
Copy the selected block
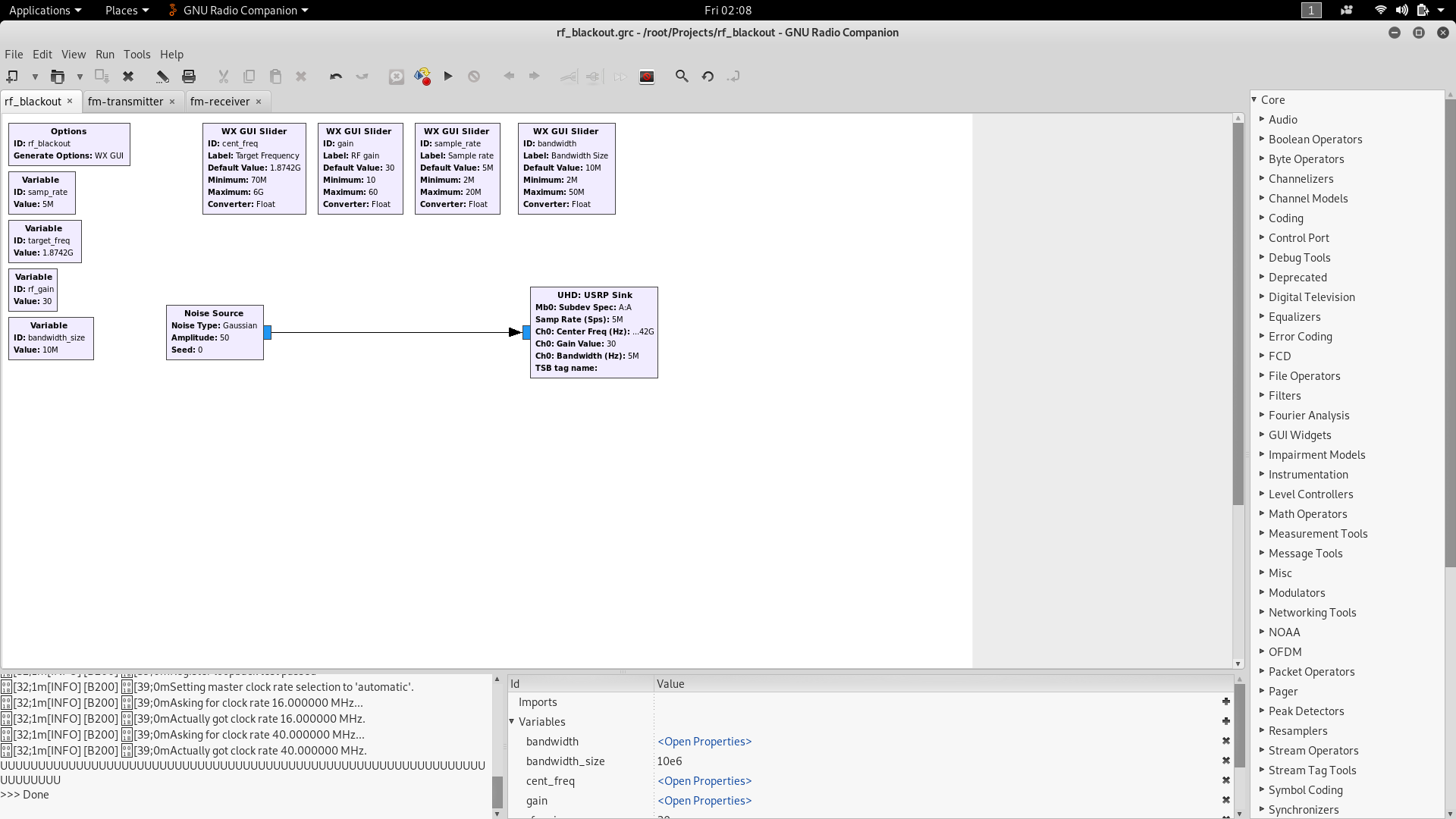(x=249, y=77)
